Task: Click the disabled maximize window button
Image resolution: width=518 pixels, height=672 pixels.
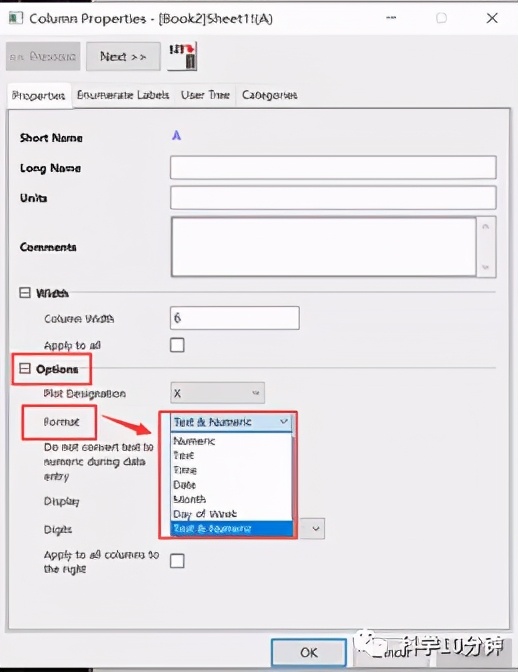Action: pos(441,18)
